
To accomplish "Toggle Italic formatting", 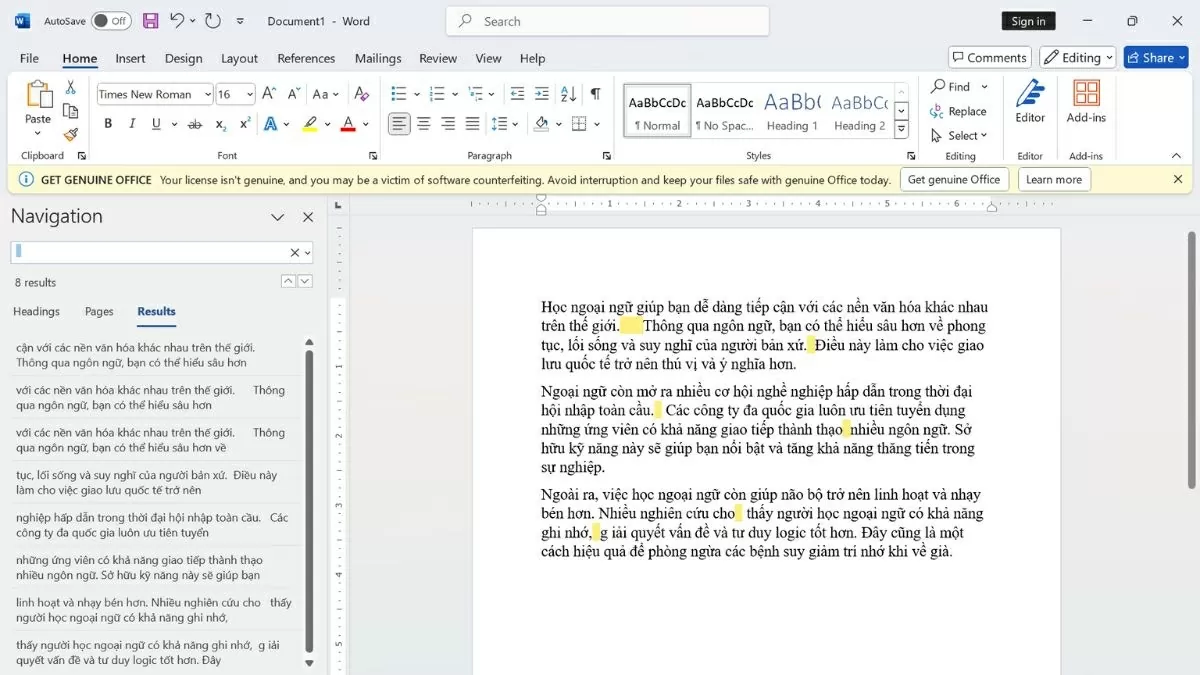I will tap(132, 124).
